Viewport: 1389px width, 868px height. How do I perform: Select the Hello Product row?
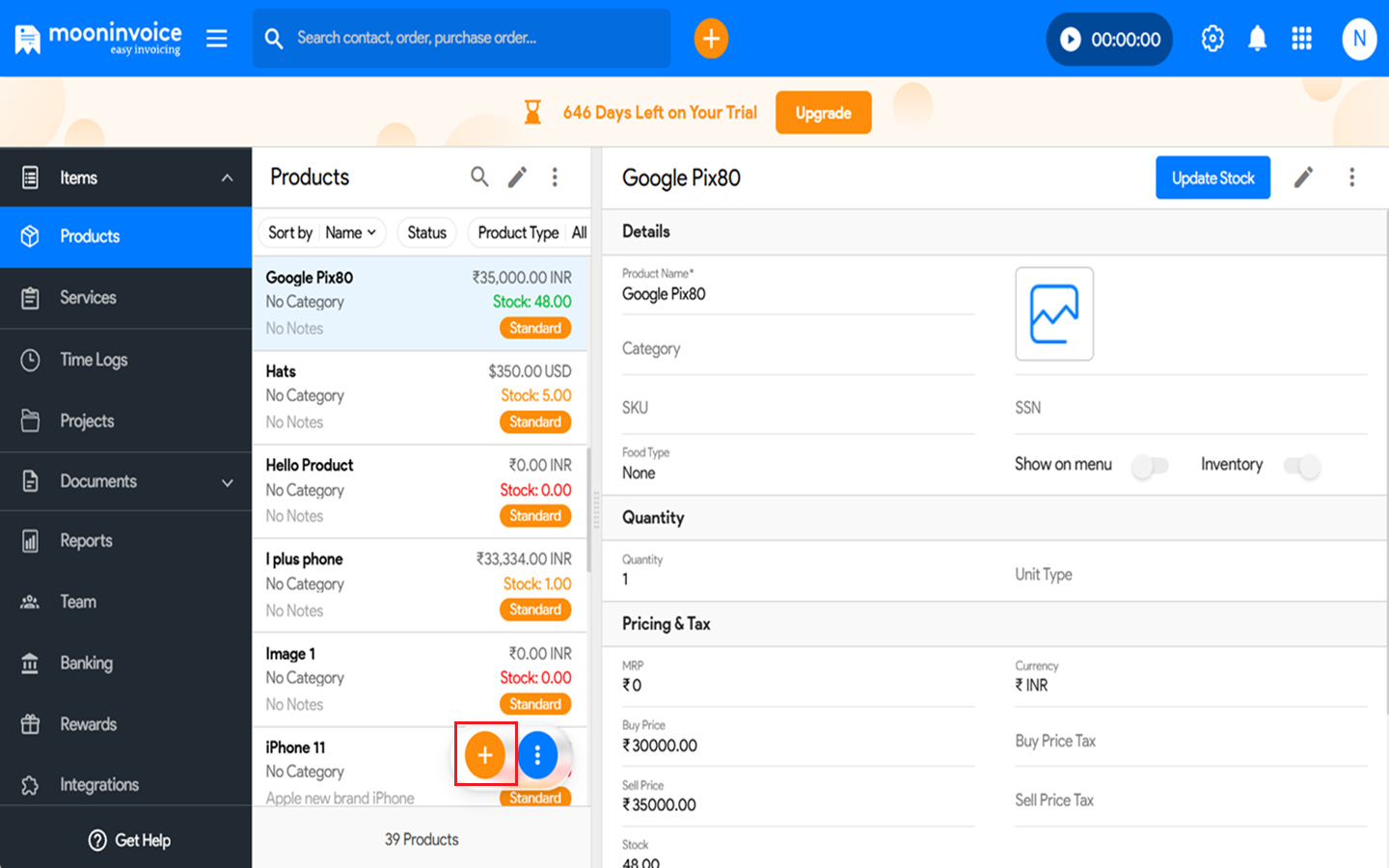point(420,491)
